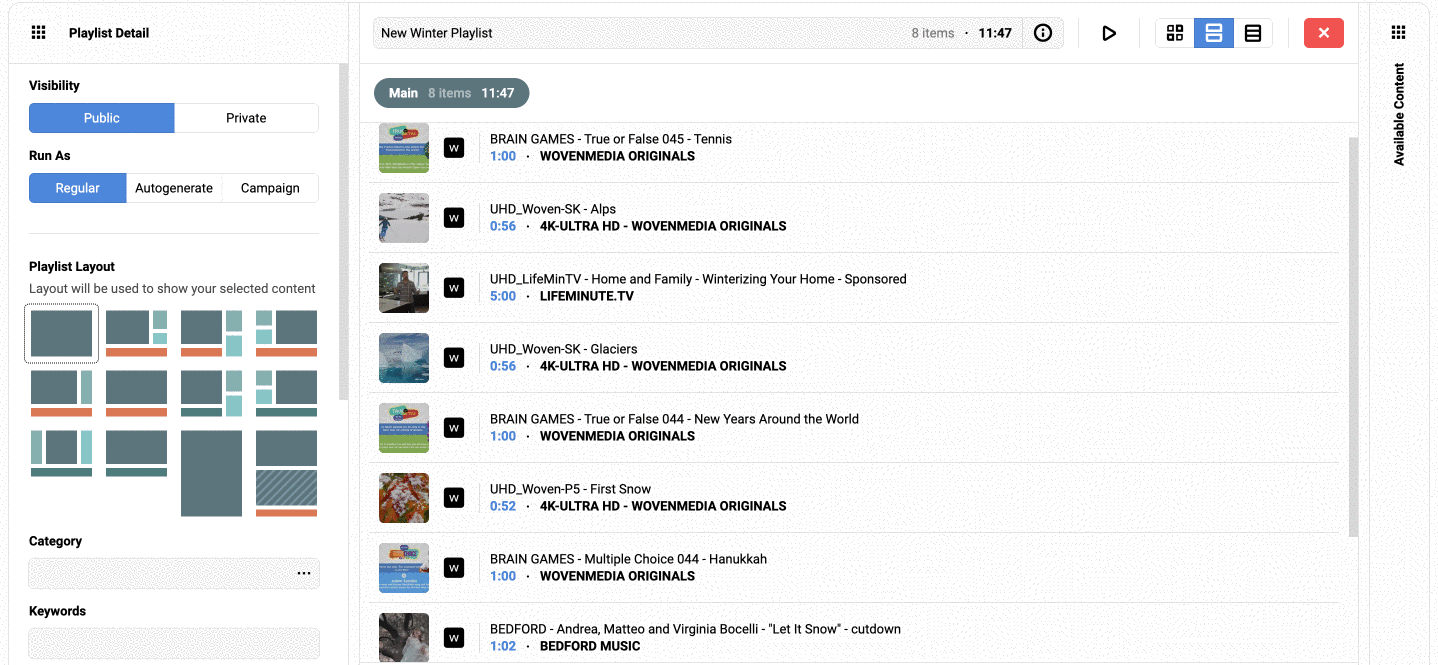This screenshot has height=665, width=1438.
Task: Select Regular run mode
Action: click(78, 188)
